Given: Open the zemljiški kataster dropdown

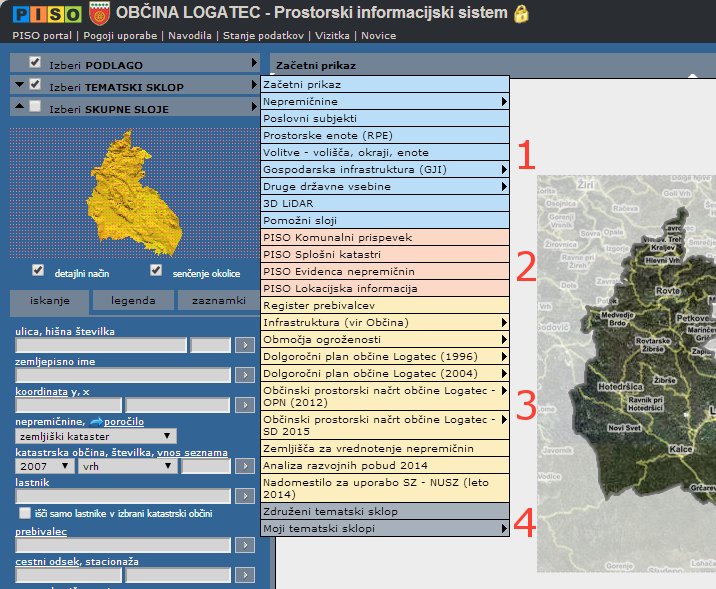Looking at the screenshot, I should (96, 436).
